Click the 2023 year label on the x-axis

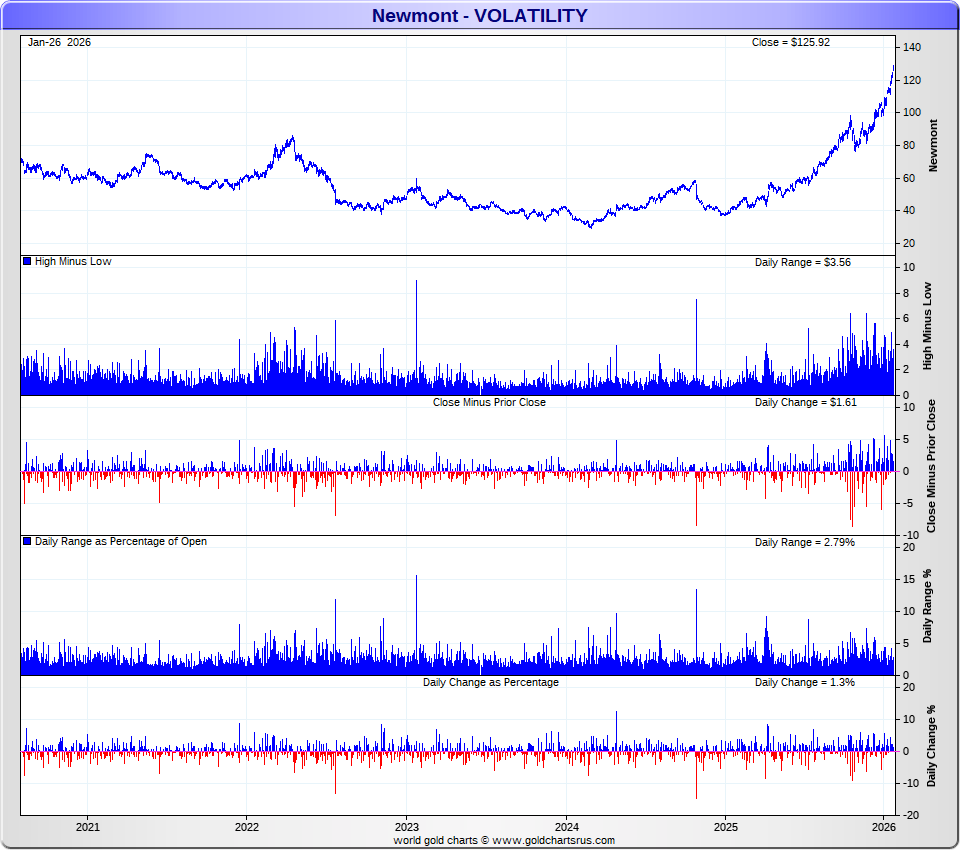click(406, 827)
